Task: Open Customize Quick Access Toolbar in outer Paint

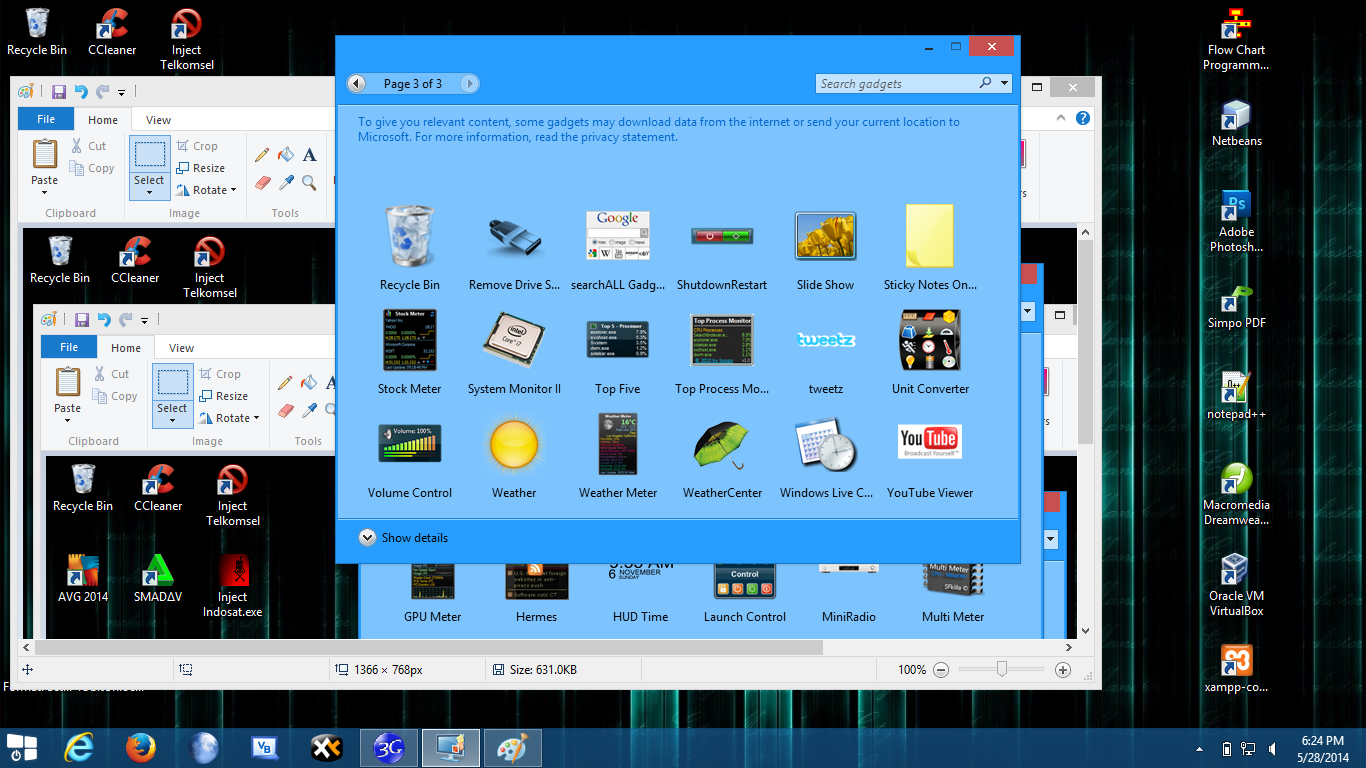Action: tap(122, 93)
